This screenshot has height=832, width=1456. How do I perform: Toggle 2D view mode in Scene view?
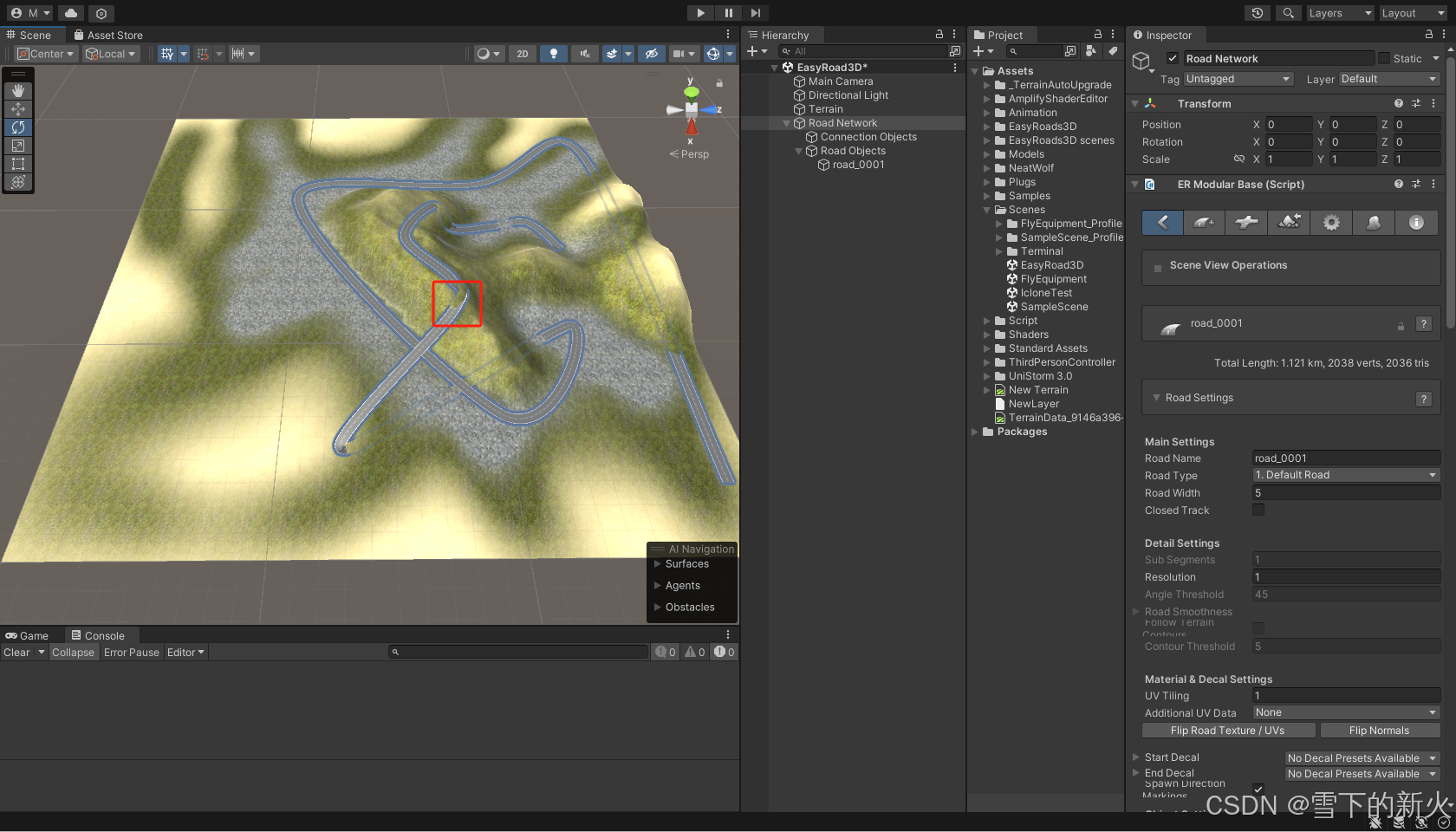(523, 53)
